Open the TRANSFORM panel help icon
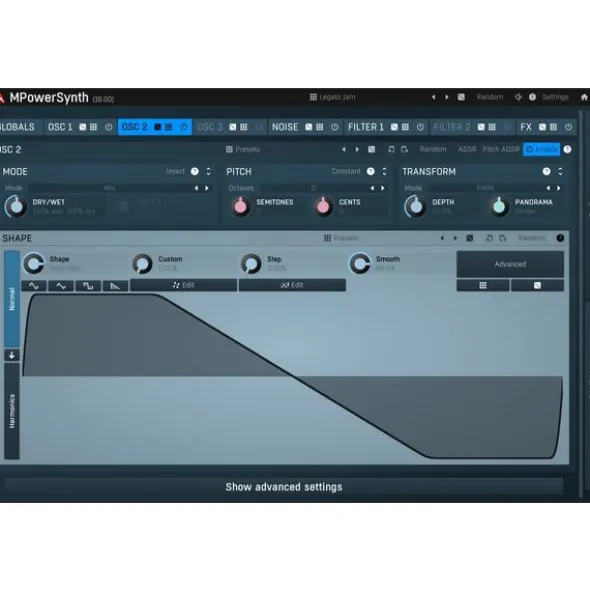Screen dimensions: 590x591 point(546,171)
